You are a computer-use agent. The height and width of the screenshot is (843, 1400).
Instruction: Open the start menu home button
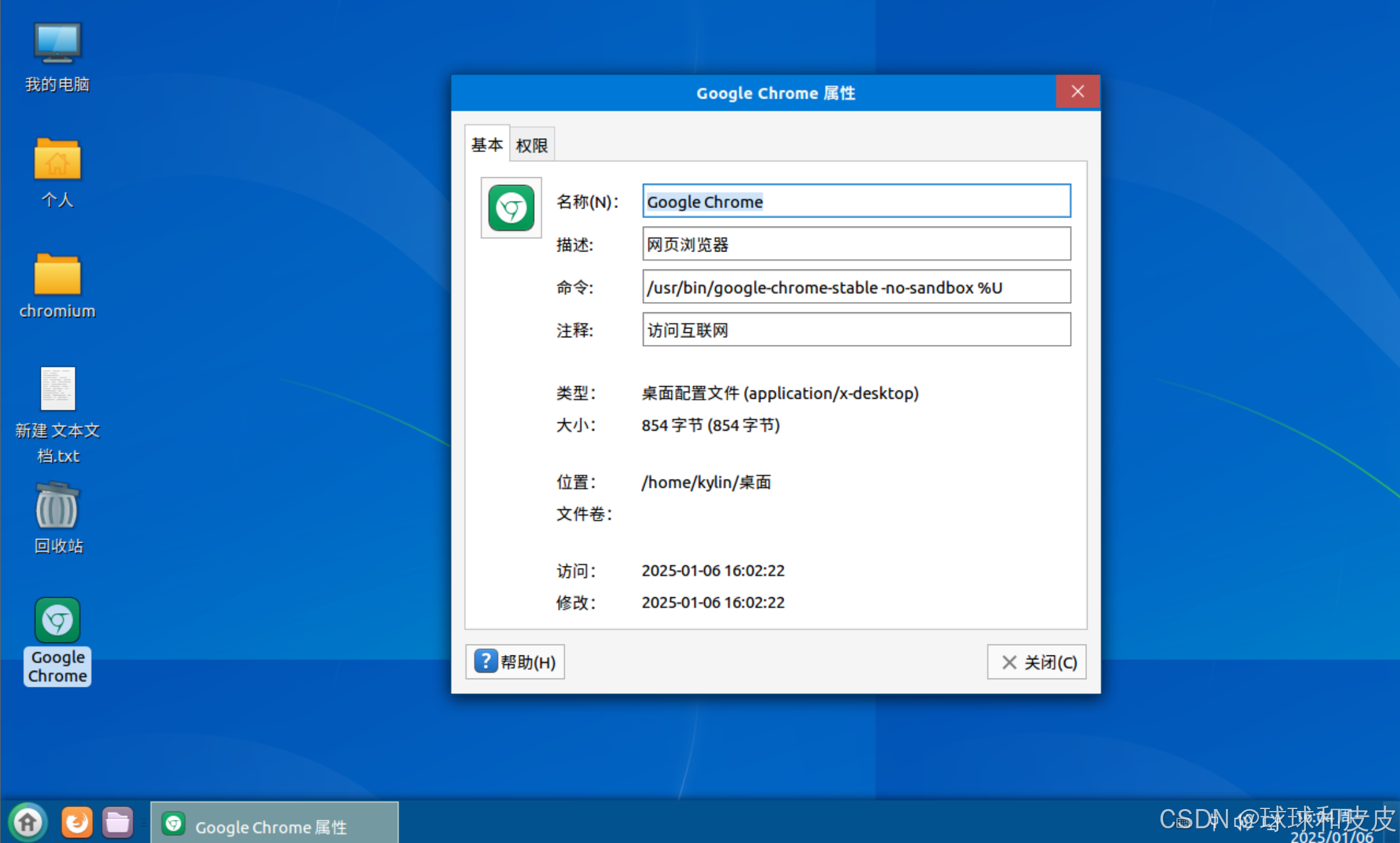click(x=28, y=822)
